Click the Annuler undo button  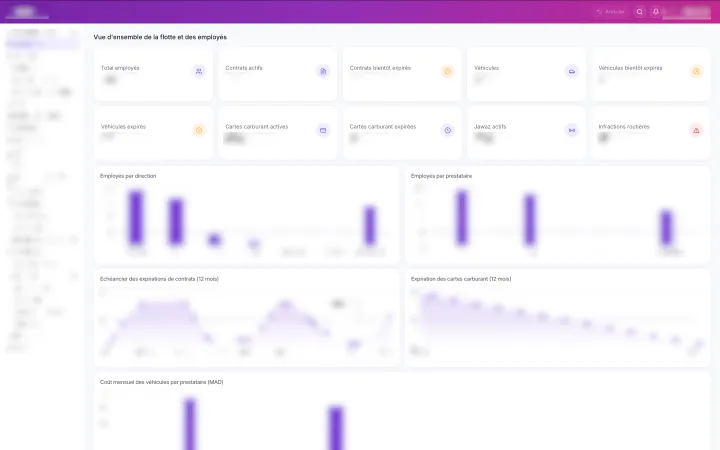[611, 12]
